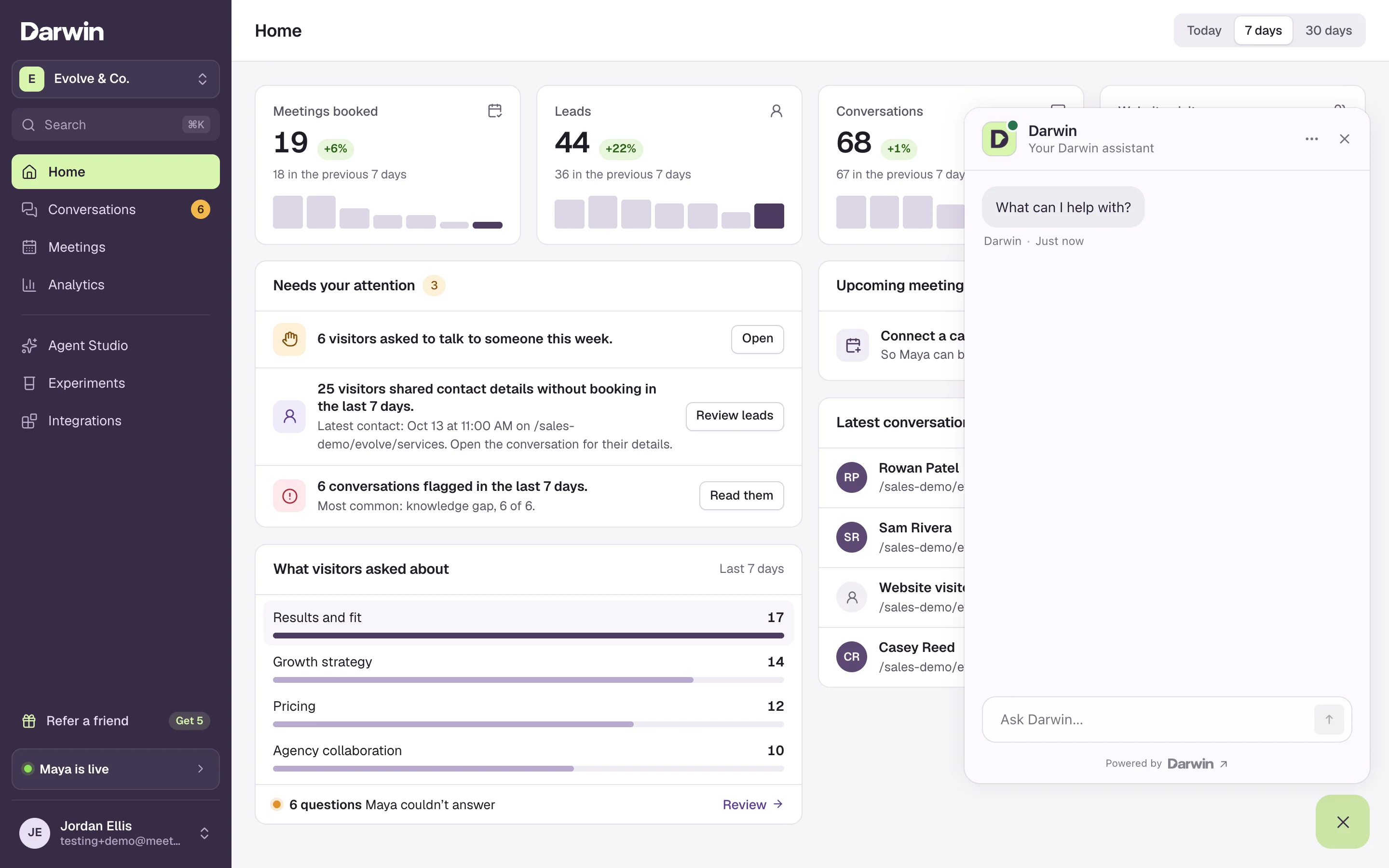The image size is (1389, 868).
Task: Click the Open button for visitors request
Action: pyautogui.click(x=757, y=339)
